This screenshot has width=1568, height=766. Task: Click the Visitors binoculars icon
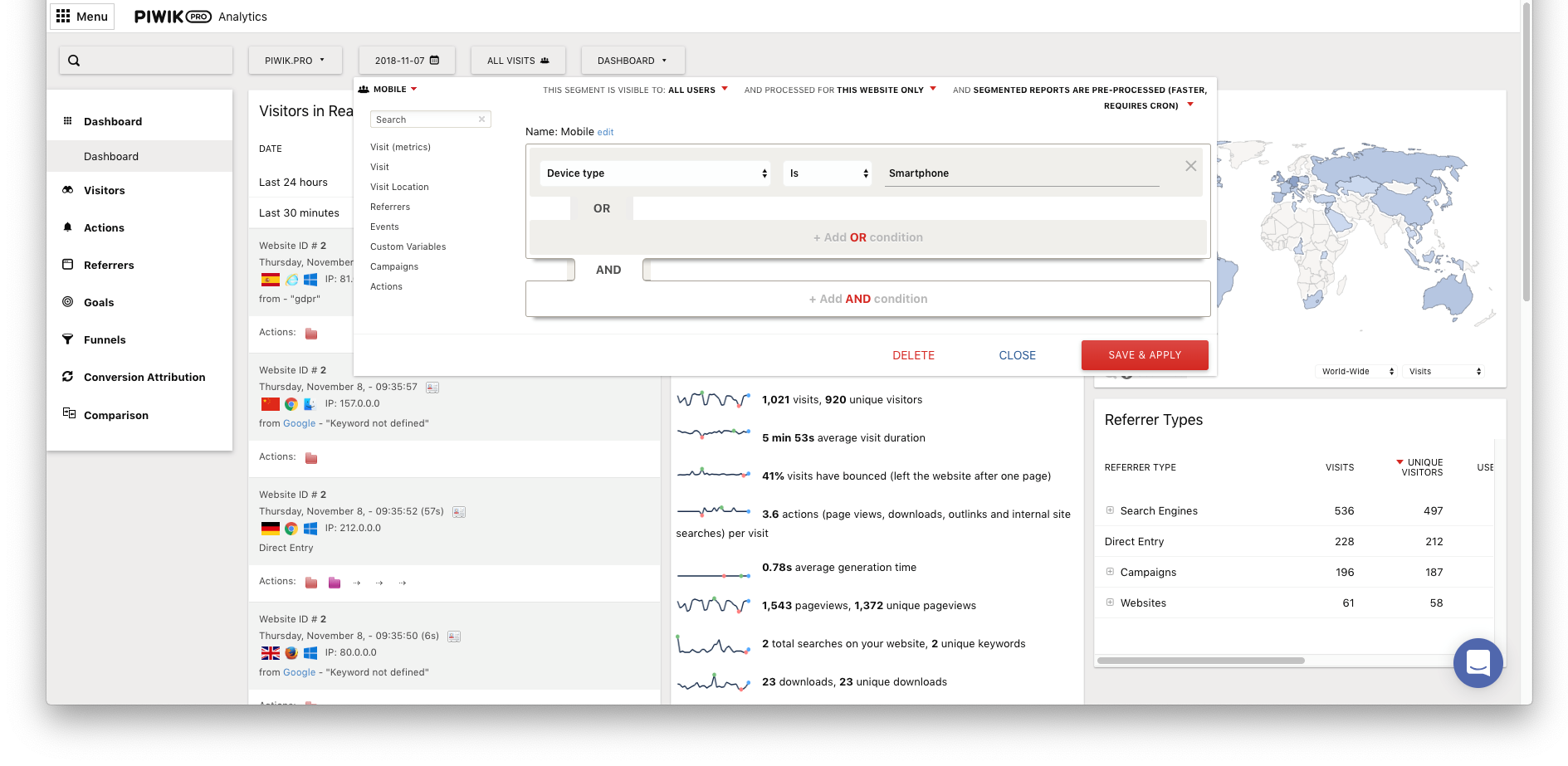(x=68, y=190)
